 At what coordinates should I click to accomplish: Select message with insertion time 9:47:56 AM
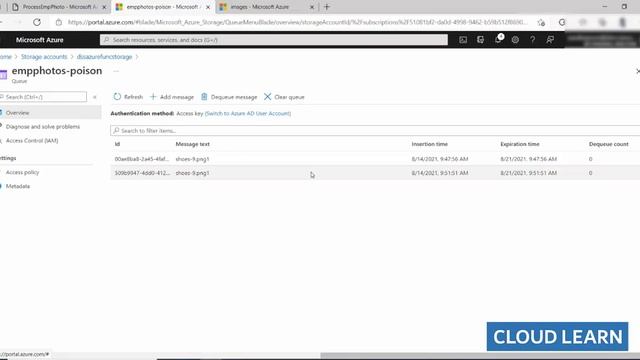tap(375, 159)
